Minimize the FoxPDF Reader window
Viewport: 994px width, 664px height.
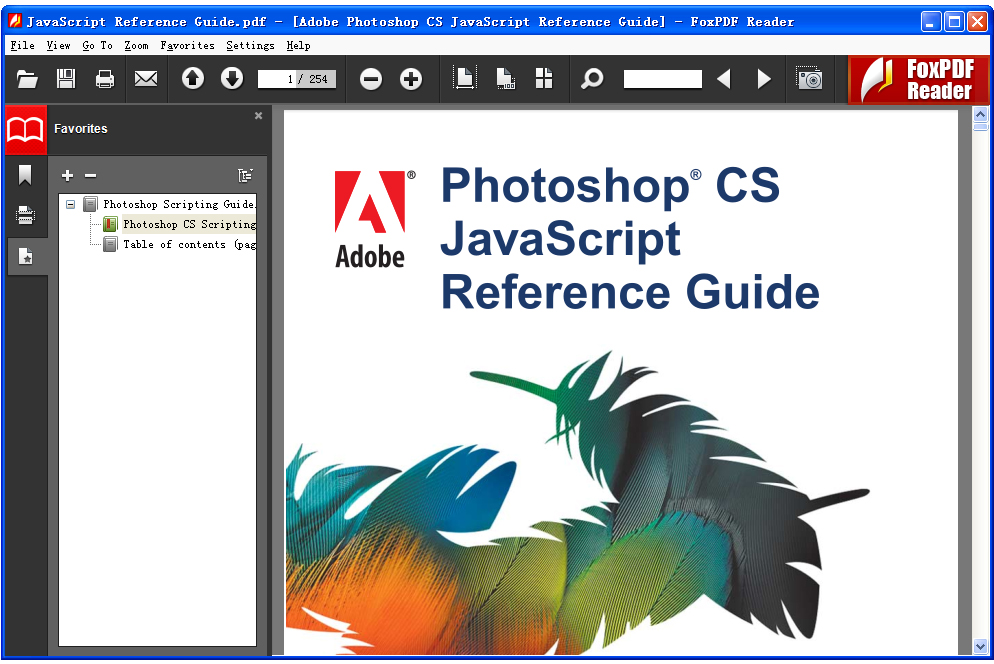(931, 22)
